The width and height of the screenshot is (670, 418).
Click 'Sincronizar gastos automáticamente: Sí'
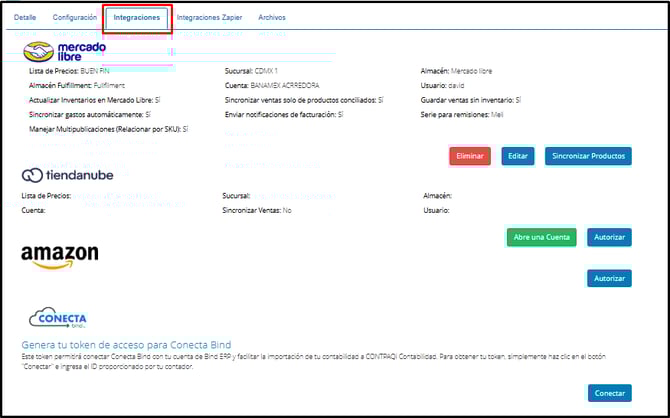(x=90, y=115)
